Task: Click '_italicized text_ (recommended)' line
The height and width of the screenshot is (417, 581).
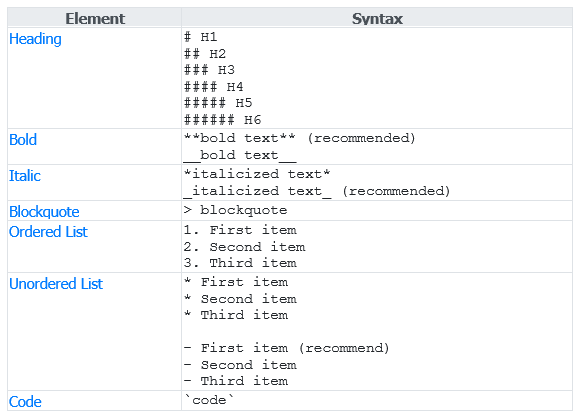Action: tap(317, 191)
